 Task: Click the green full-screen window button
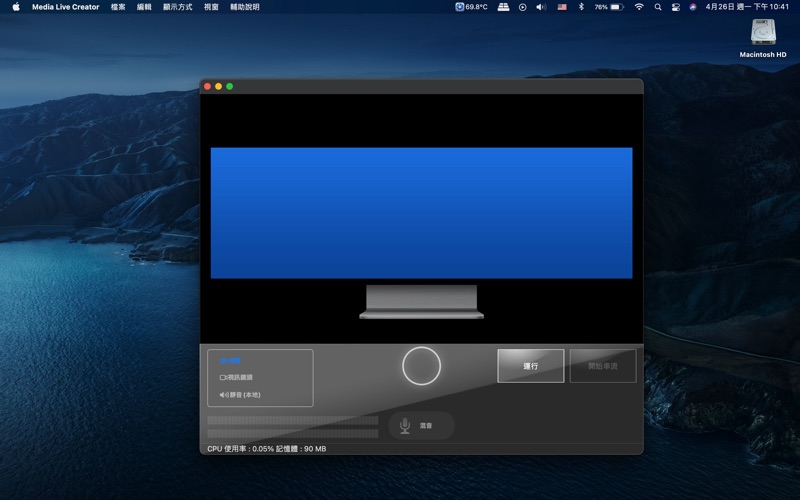coord(230,86)
